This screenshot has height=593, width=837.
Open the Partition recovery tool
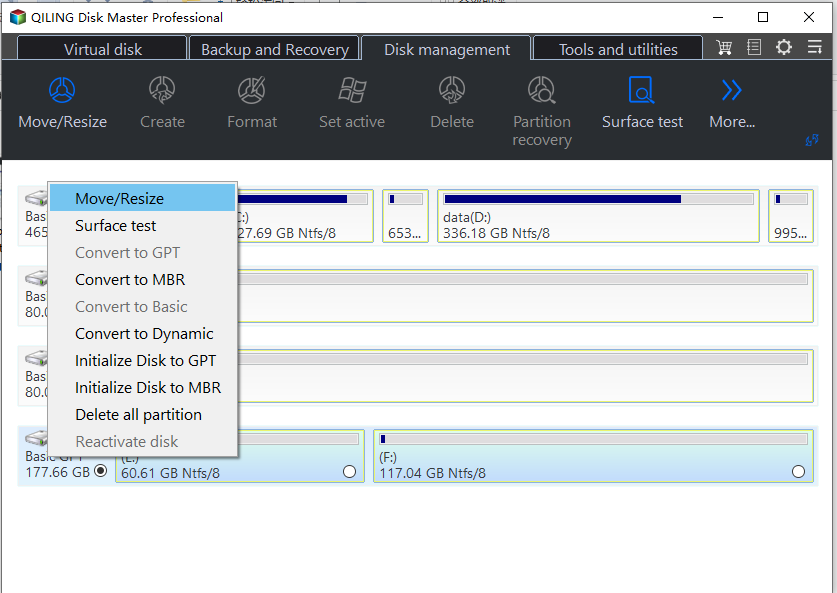541,90
